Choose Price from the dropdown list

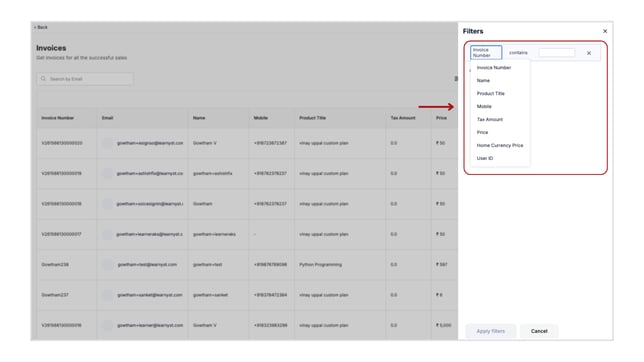(x=482, y=132)
